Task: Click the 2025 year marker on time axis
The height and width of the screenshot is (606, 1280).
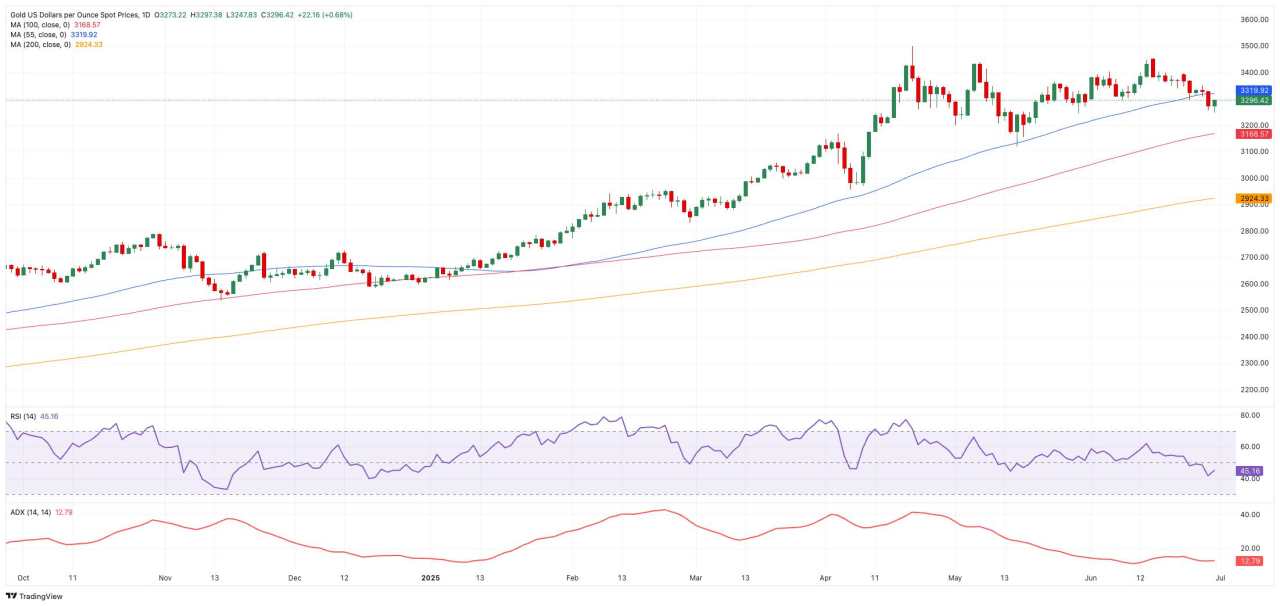Action: 430,578
